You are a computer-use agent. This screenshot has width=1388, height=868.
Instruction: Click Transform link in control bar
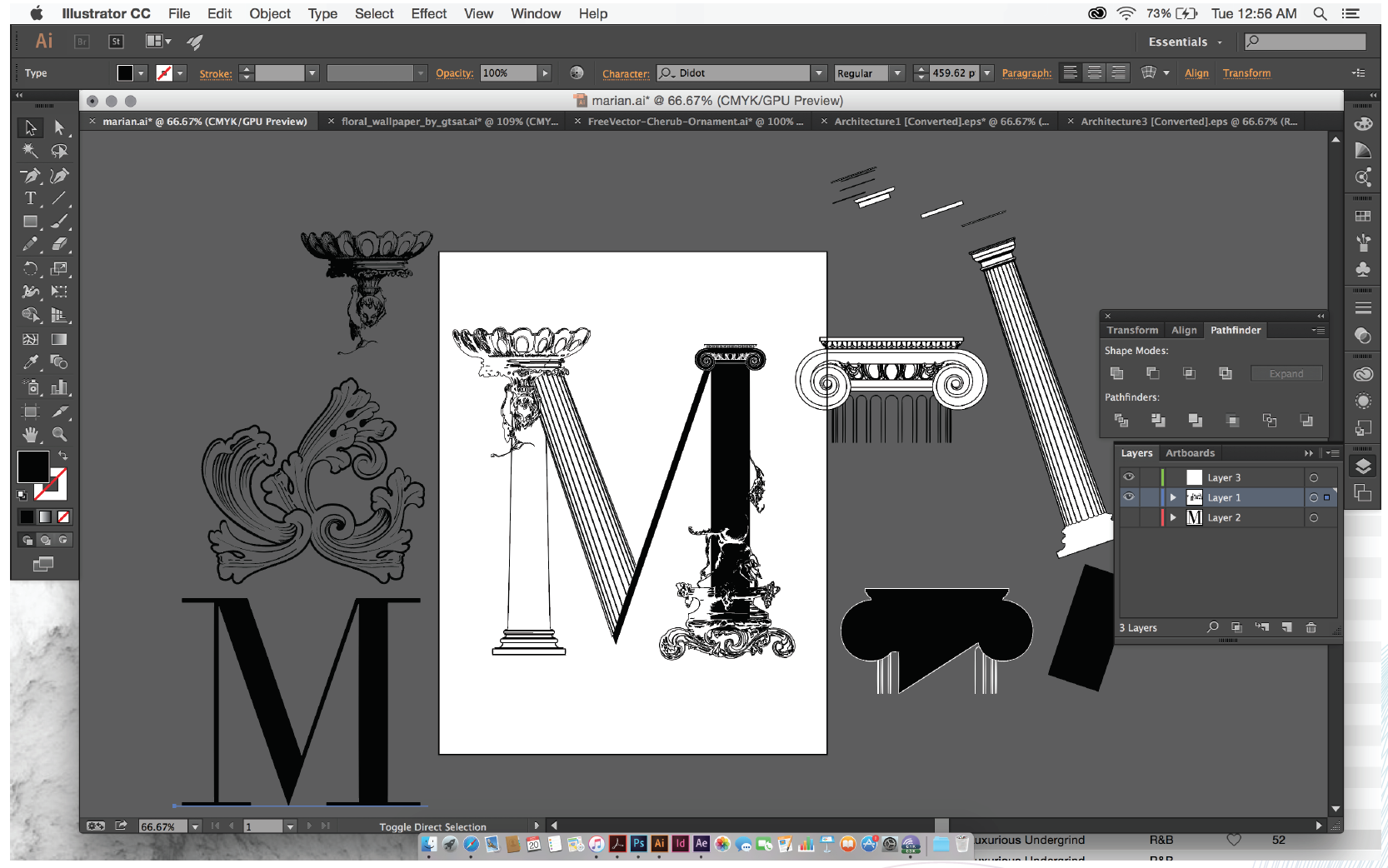[x=1246, y=73]
